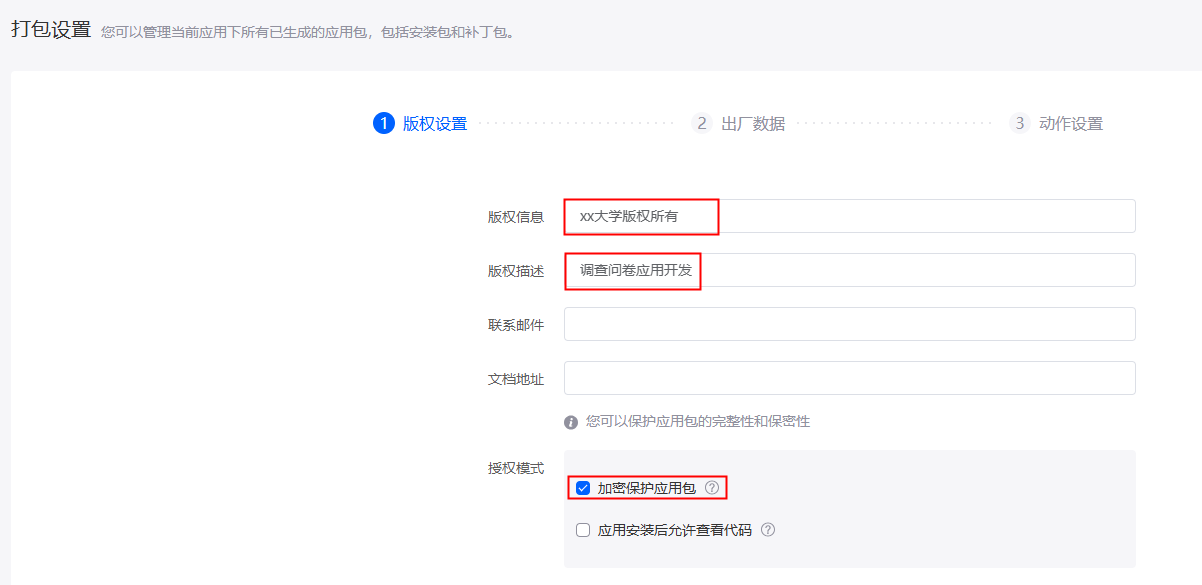The image size is (1202, 585).
Task: Click the 版权描述 field containing 调查问卷应用开发
Action: coord(850,270)
